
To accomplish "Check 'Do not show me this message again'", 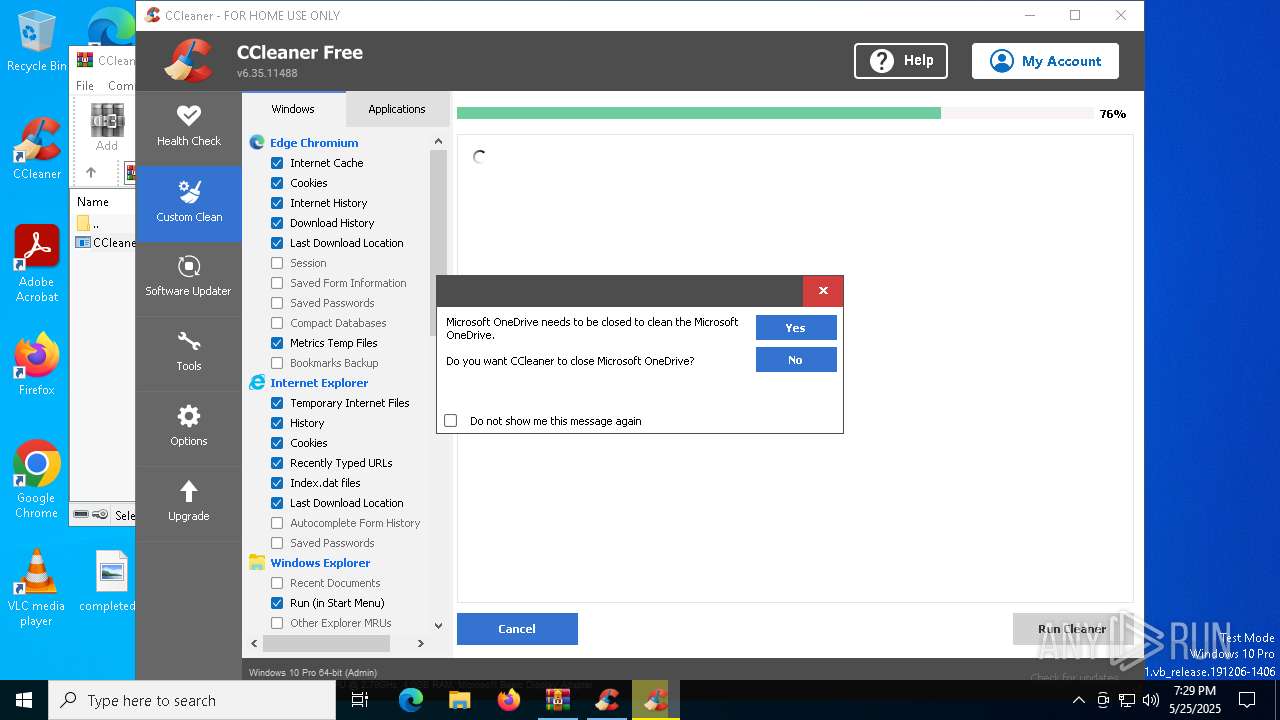I will [x=451, y=421].
